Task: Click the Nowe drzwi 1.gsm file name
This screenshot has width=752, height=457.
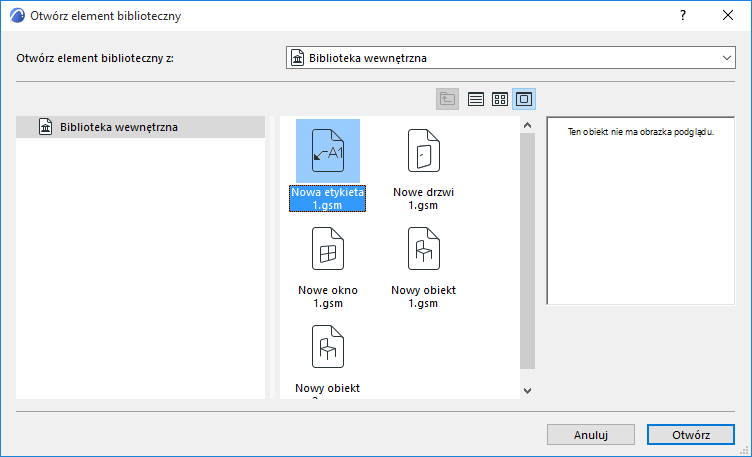Action: [423, 199]
